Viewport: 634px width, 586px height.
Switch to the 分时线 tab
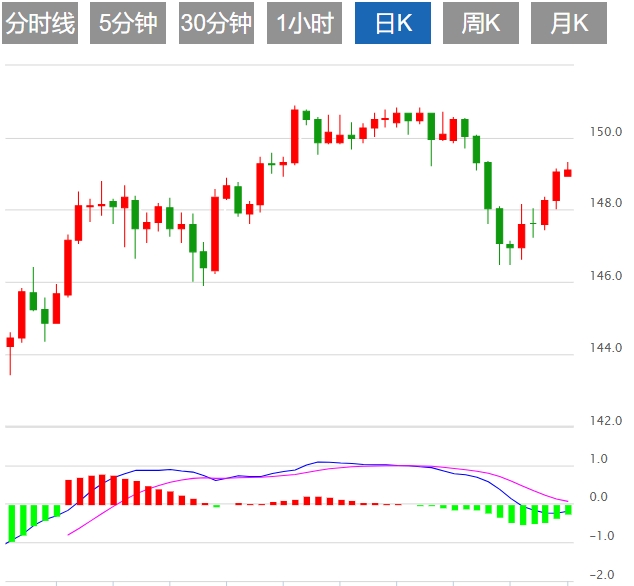[x=41, y=24]
